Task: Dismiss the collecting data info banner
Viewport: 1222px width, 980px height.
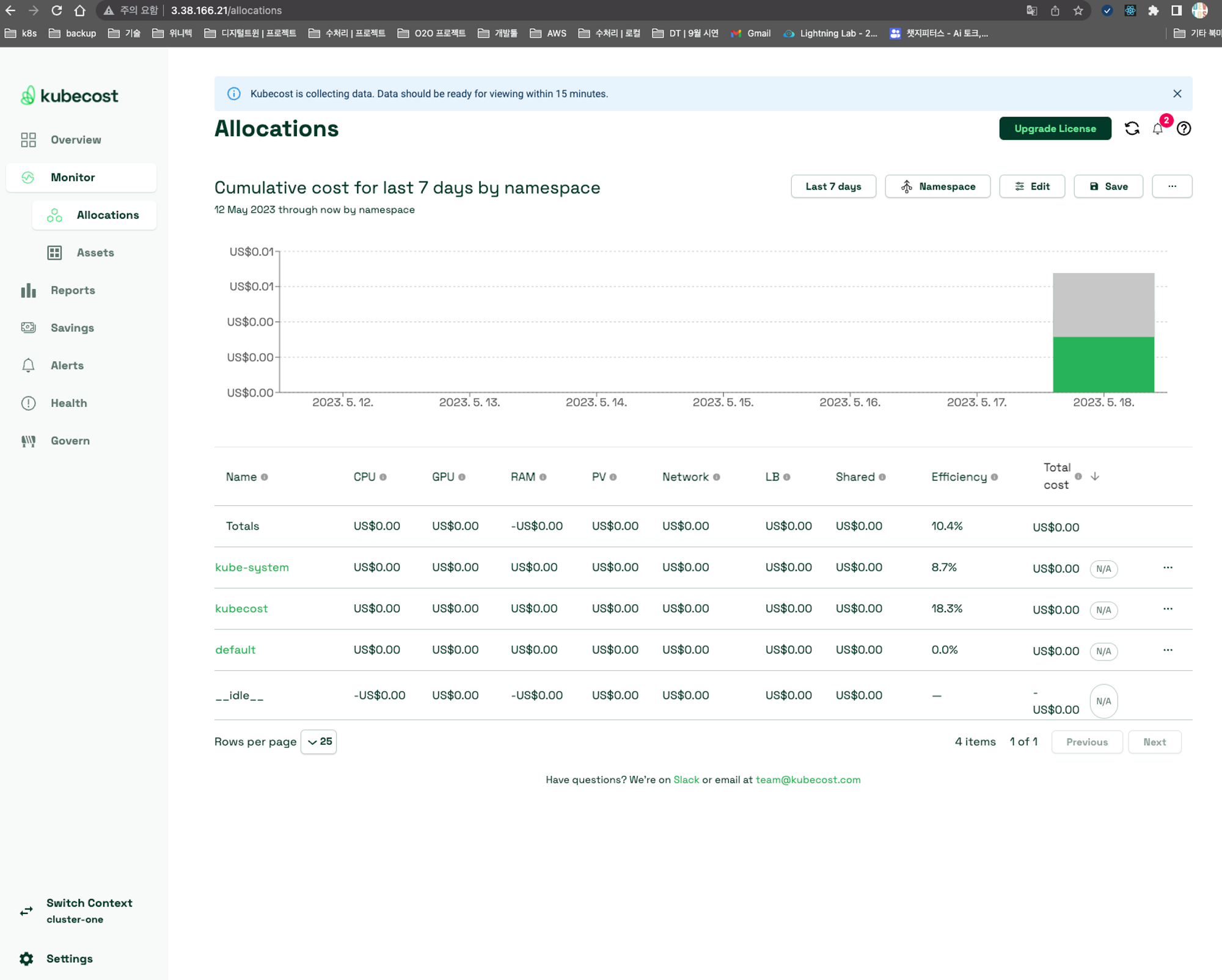Action: [1177, 93]
